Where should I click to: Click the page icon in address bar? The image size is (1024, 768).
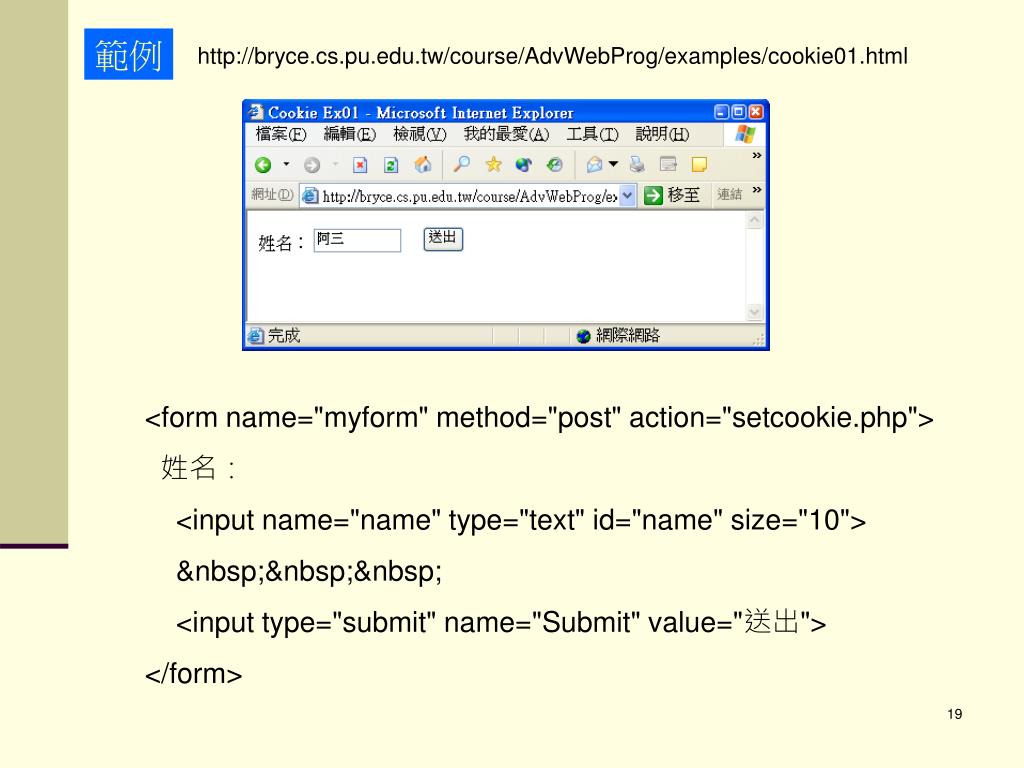(x=310, y=195)
